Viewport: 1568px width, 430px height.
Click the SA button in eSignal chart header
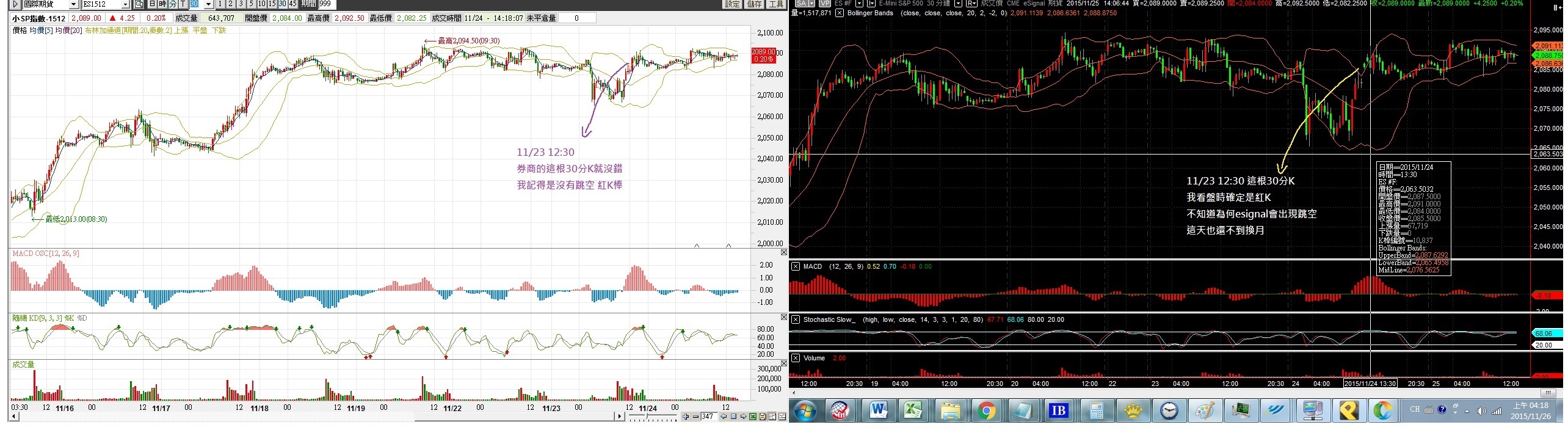click(x=801, y=3)
